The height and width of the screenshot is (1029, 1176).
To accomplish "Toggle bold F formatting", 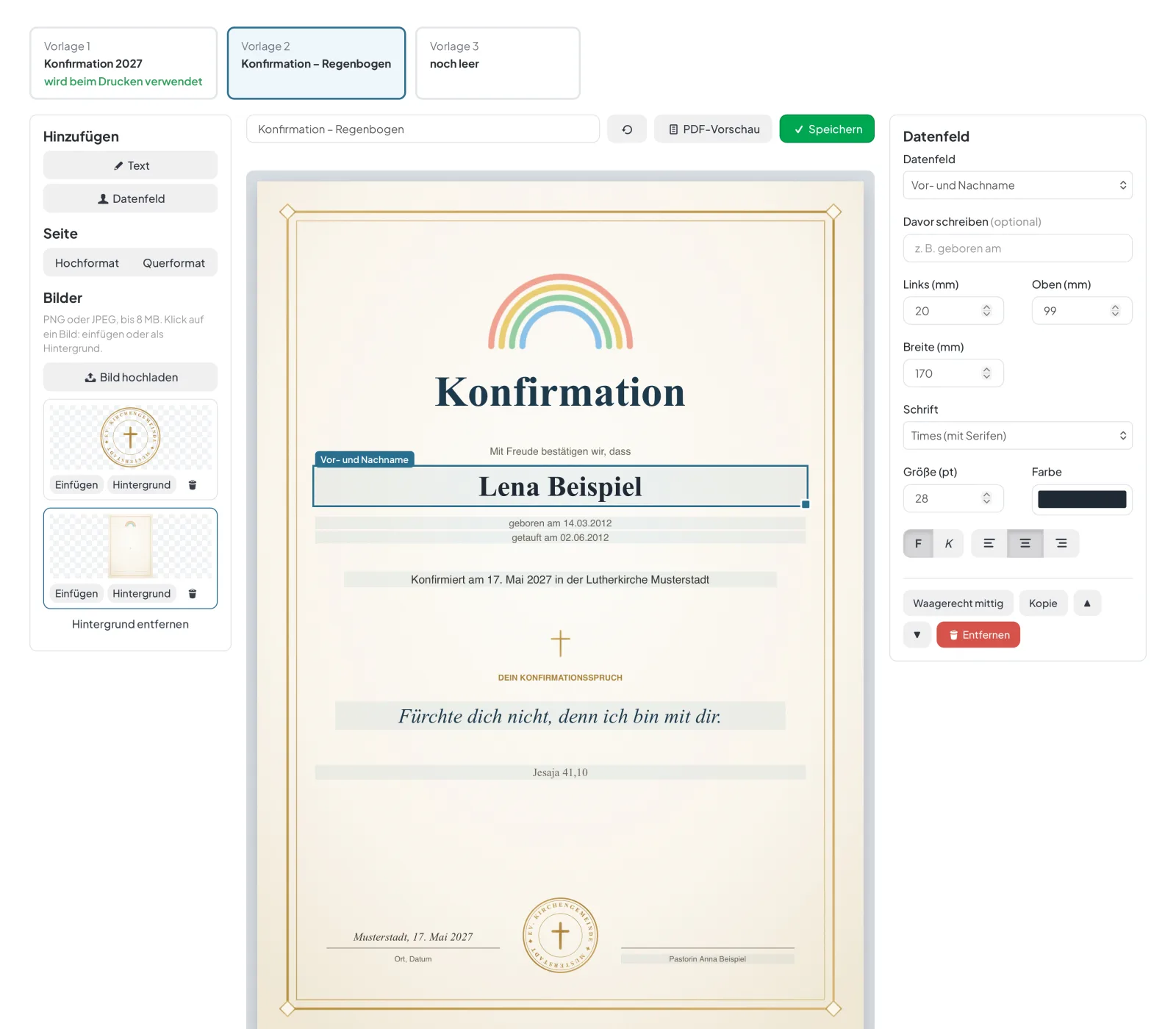I will click(918, 544).
